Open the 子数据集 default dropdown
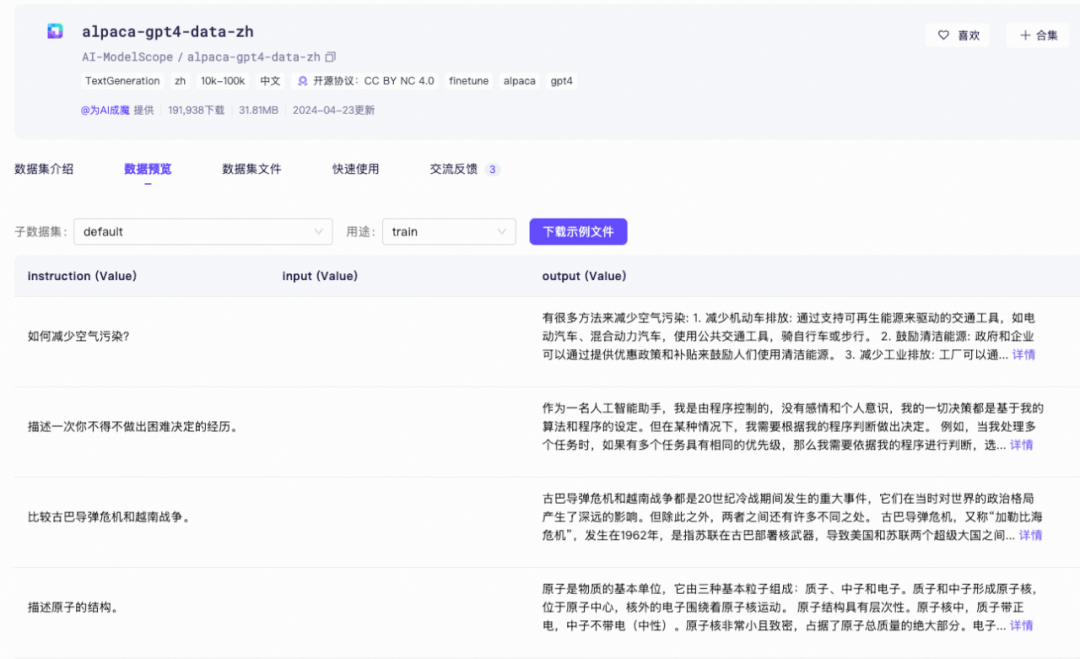The width and height of the screenshot is (1080, 659). tap(203, 232)
